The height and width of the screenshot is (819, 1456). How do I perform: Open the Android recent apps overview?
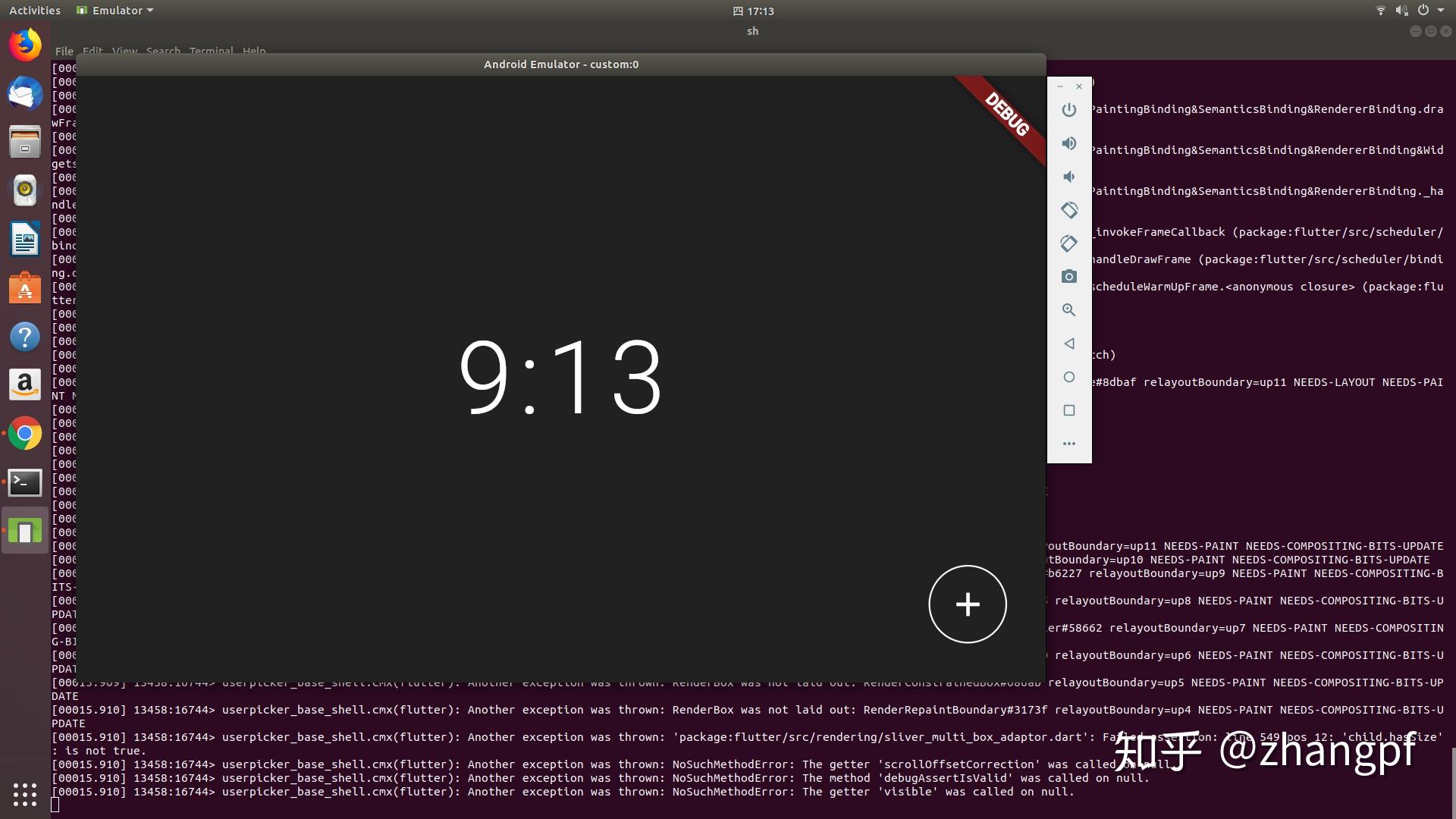click(x=1068, y=410)
